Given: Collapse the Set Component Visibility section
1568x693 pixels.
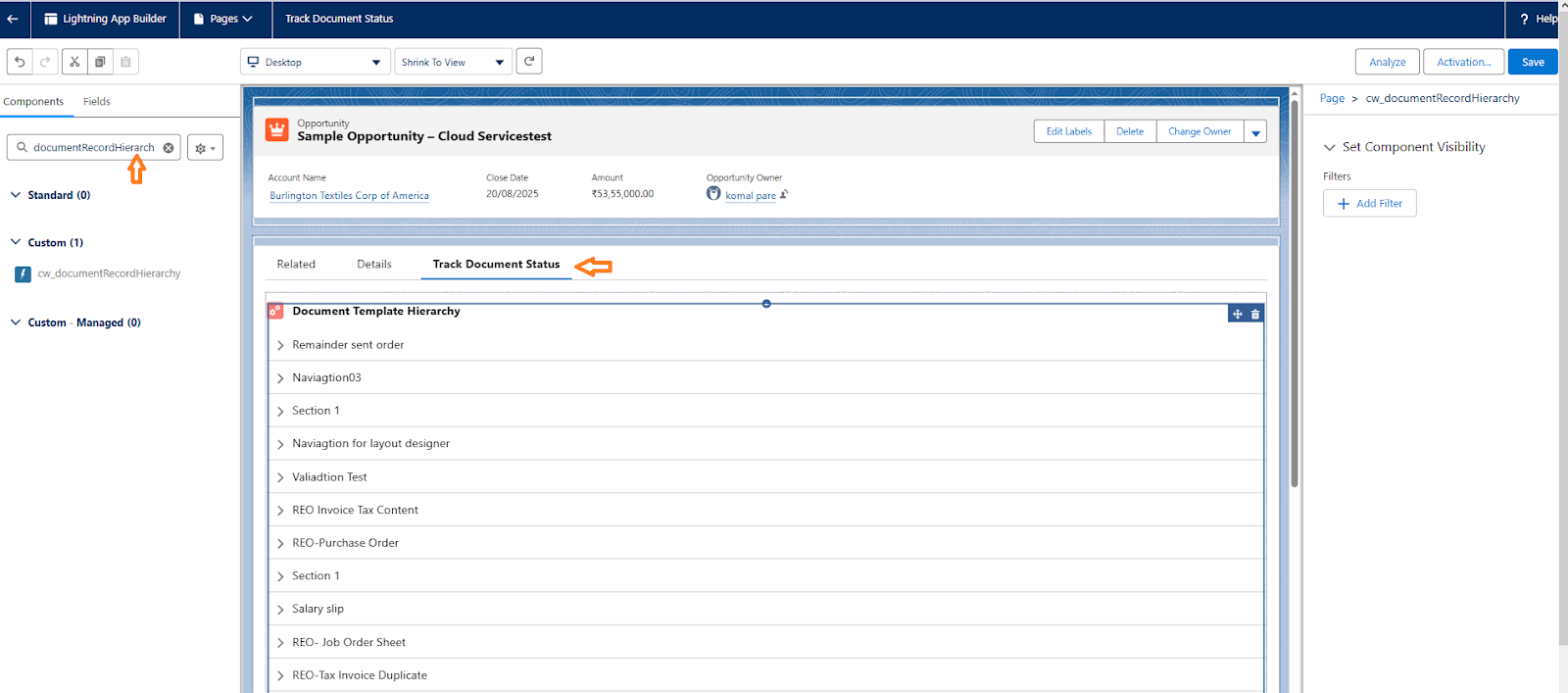Looking at the screenshot, I should coord(1330,147).
